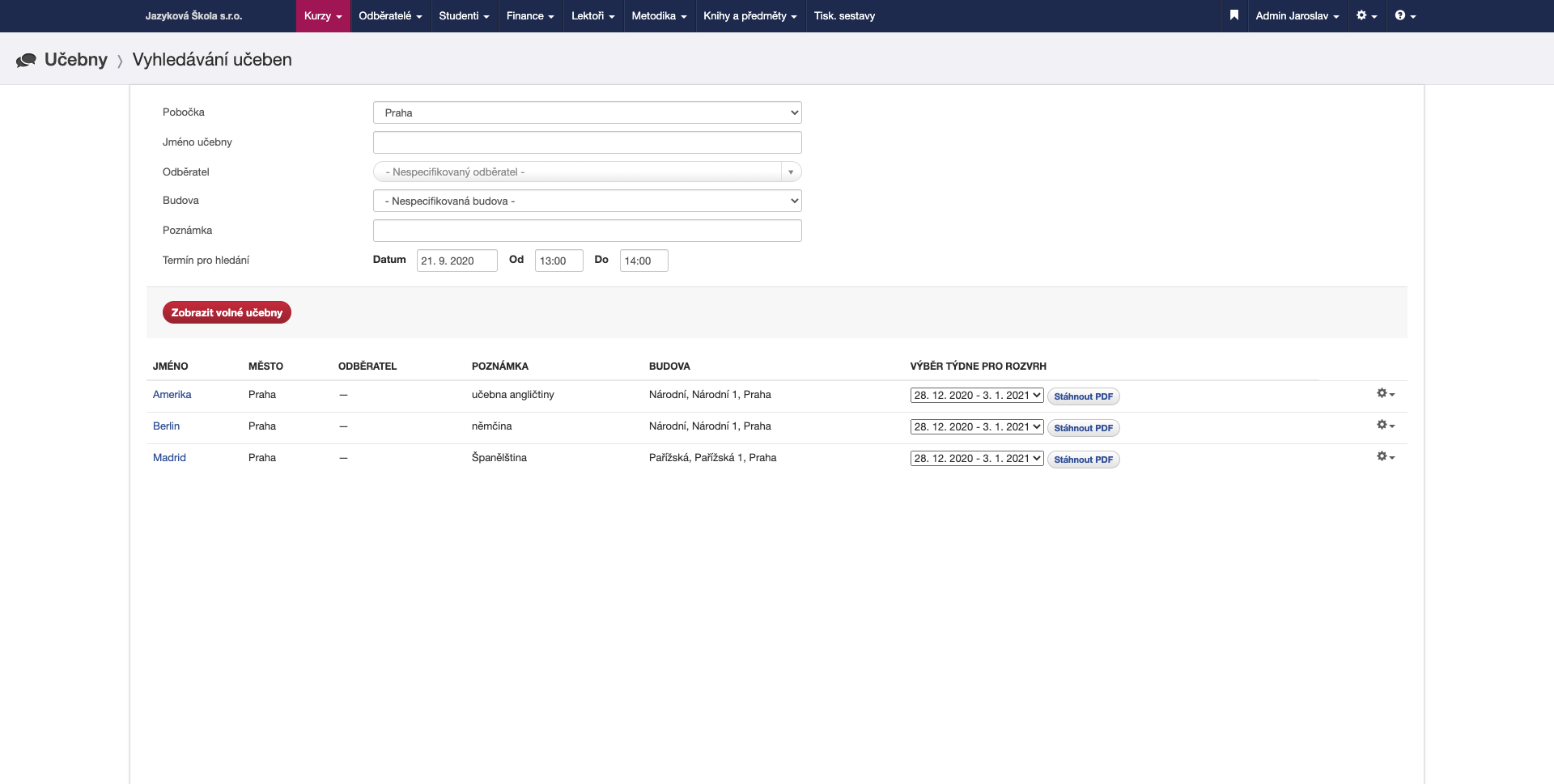Click Berlin row's Národní building cell

point(710,426)
